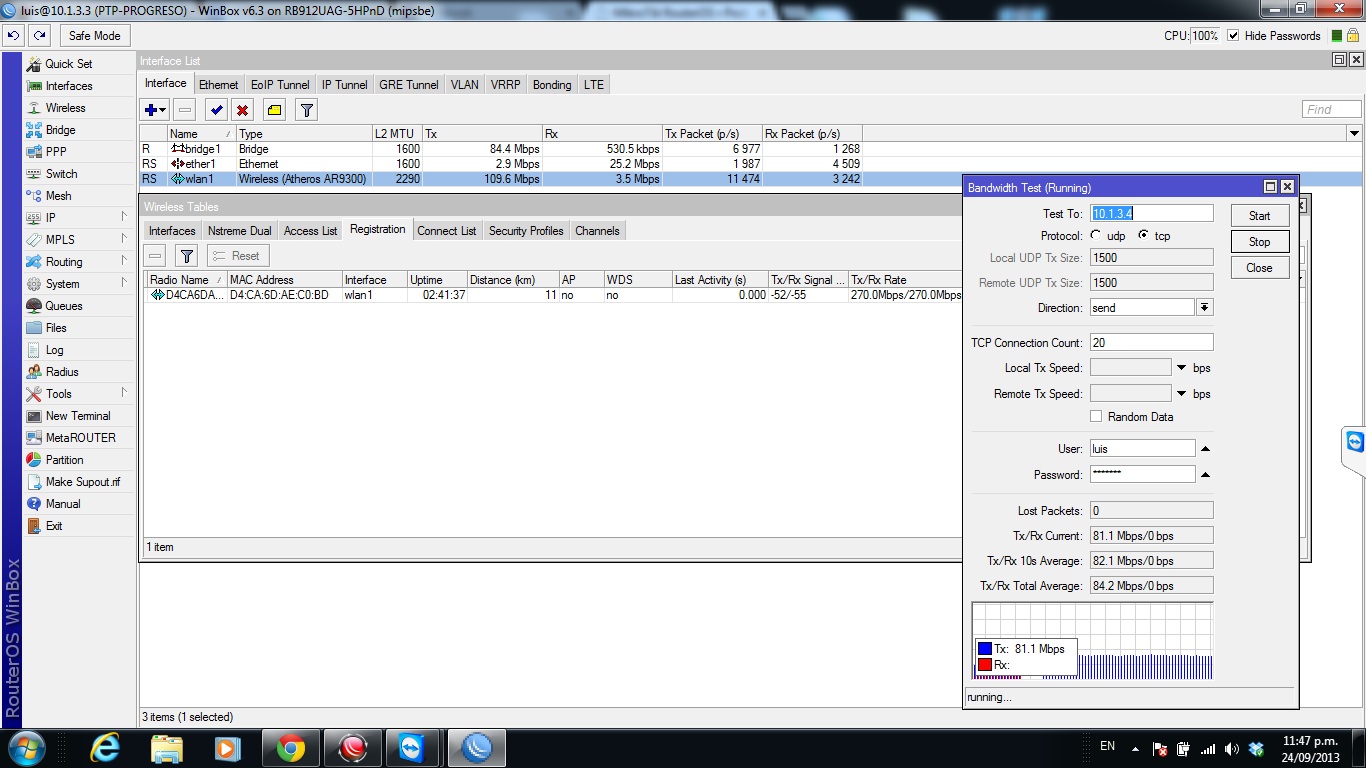1366x768 pixels.
Task: Click the Safe Mode button
Action: click(94, 36)
